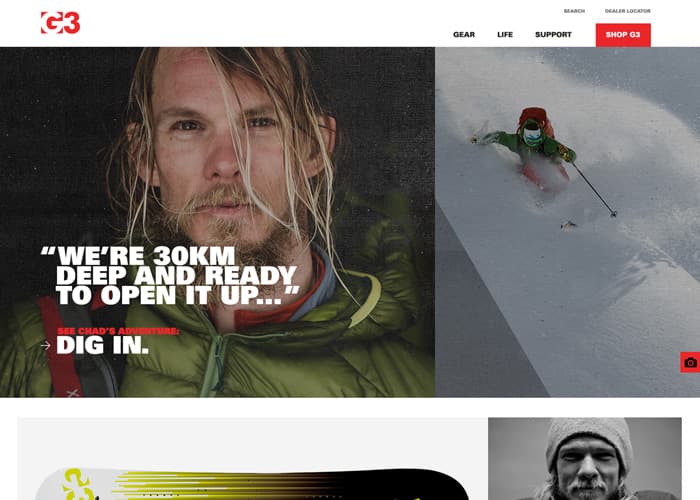700x500 pixels.
Task: Click the green G3 logo on ski
Action: [79, 484]
